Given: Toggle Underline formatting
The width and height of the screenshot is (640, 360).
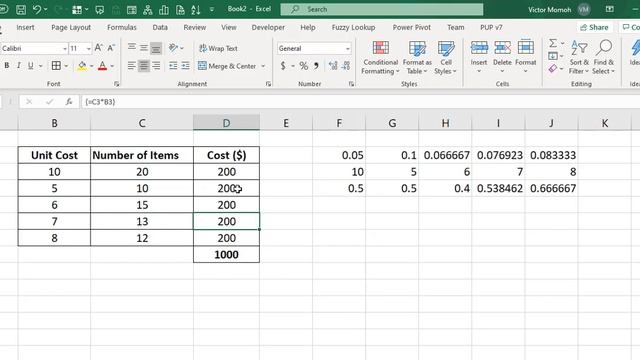Looking at the screenshot, I should click(x=31, y=65).
